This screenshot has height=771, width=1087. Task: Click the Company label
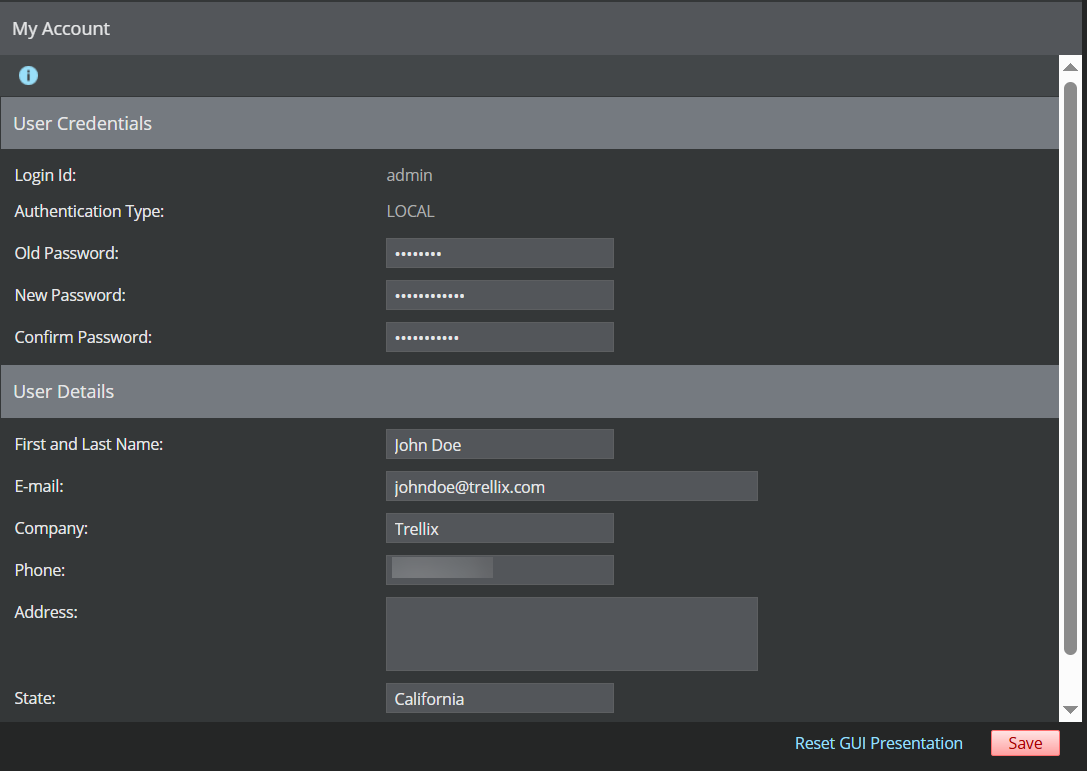pyautogui.click(x=51, y=528)
